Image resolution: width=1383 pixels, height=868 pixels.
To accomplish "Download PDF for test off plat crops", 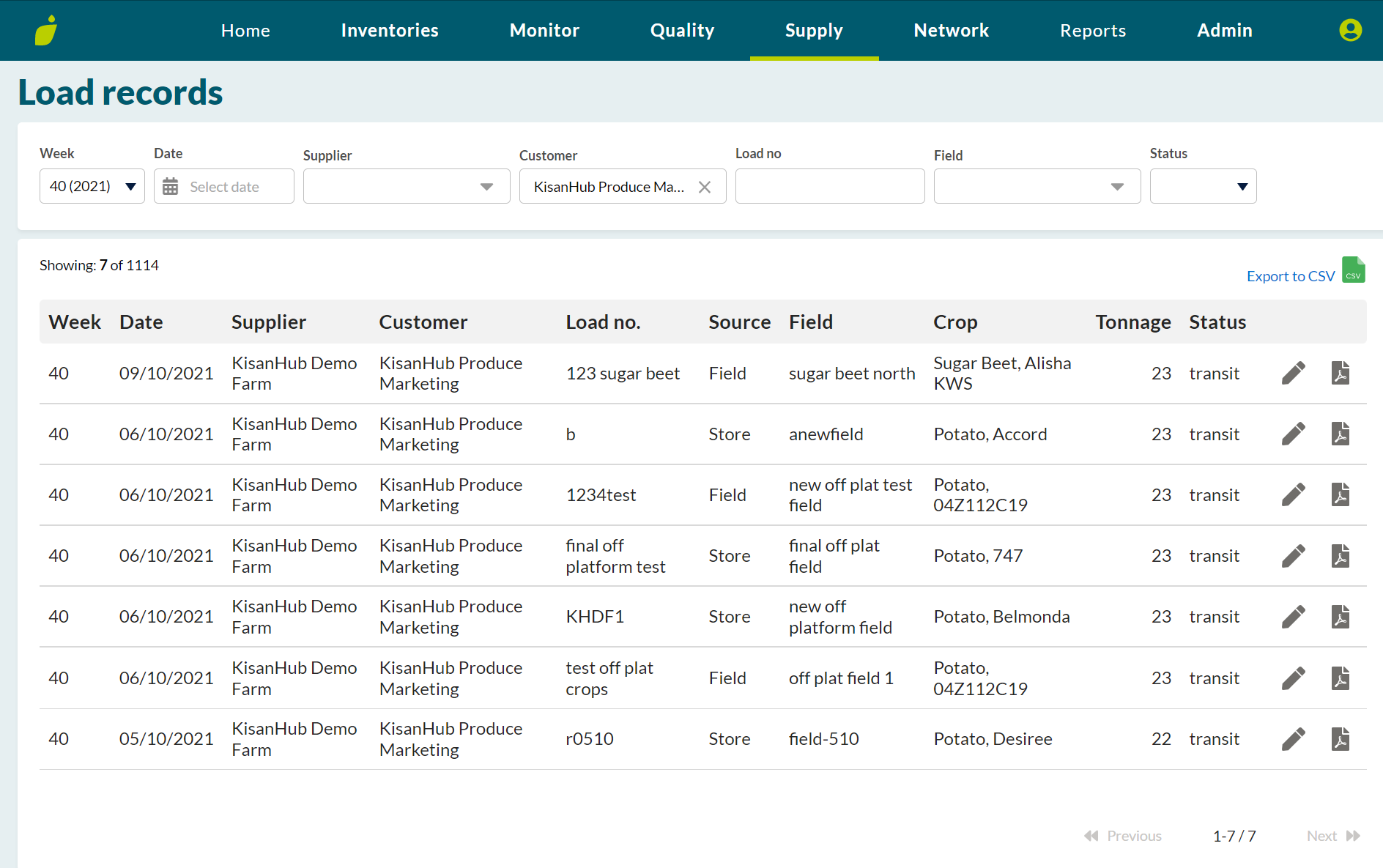I will click(x=1341, y=678).
